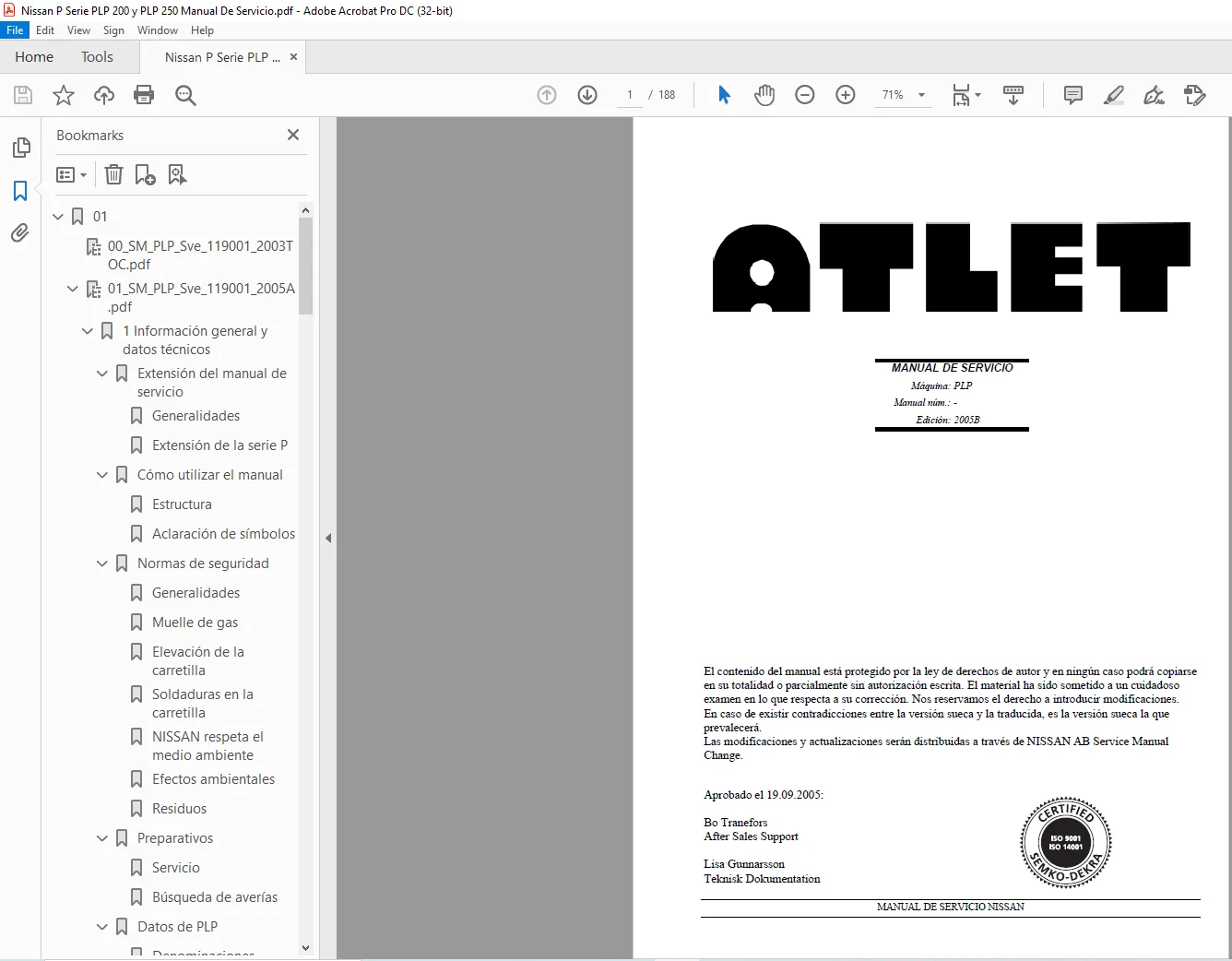Viewport: 1232px width, 961px height.
Task: Add document to starred favorites
Action: [x=64, y=95]
